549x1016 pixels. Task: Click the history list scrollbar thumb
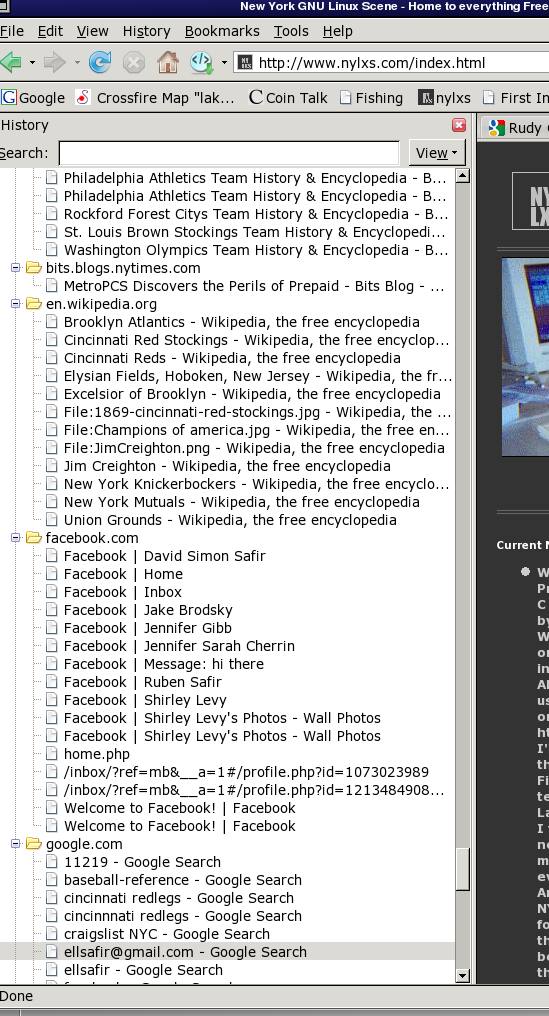pyautogui.click(x=462, y=869)
